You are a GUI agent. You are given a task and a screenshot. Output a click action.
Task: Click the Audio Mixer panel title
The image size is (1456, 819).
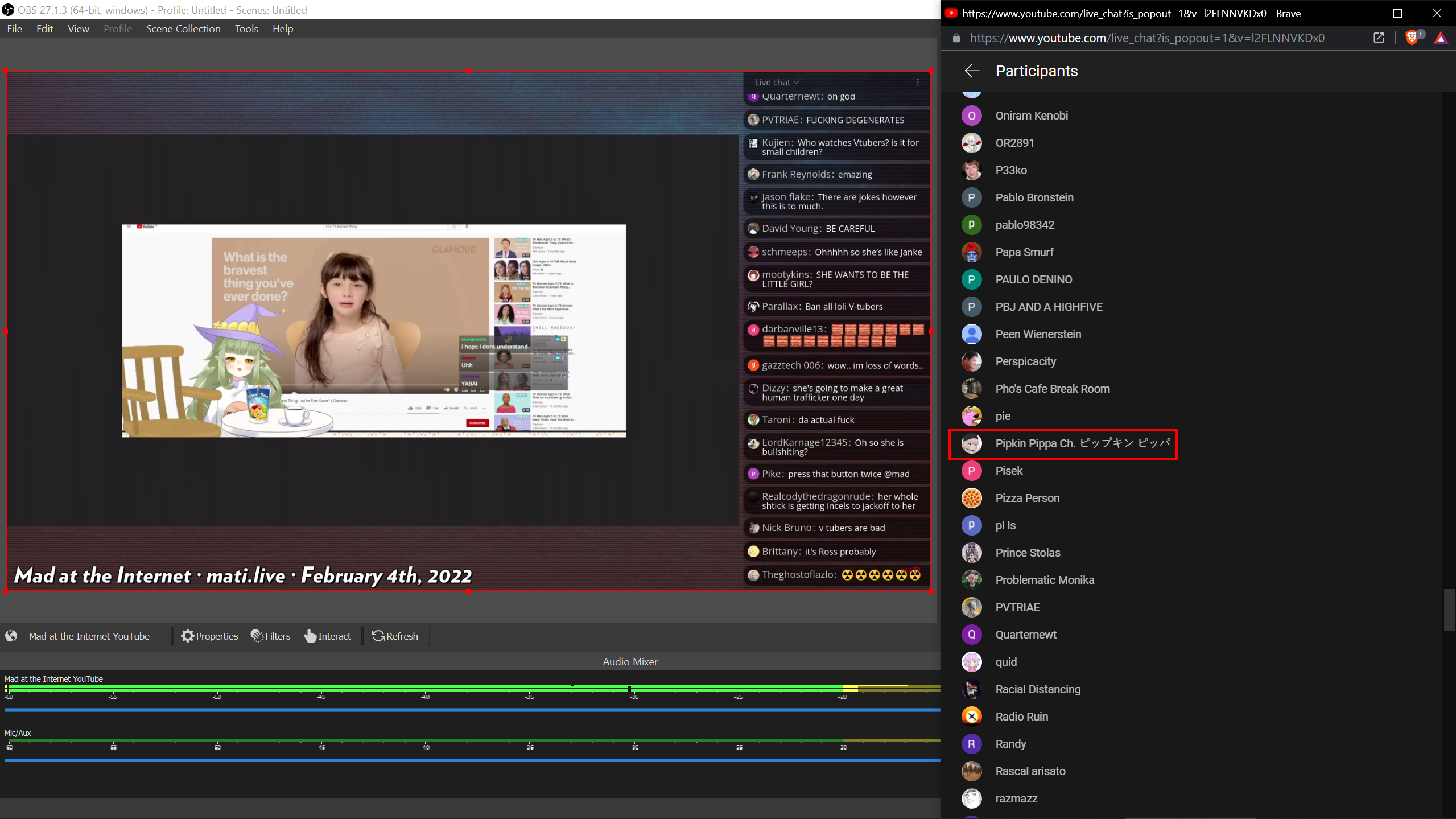click(x=630, y=662)
